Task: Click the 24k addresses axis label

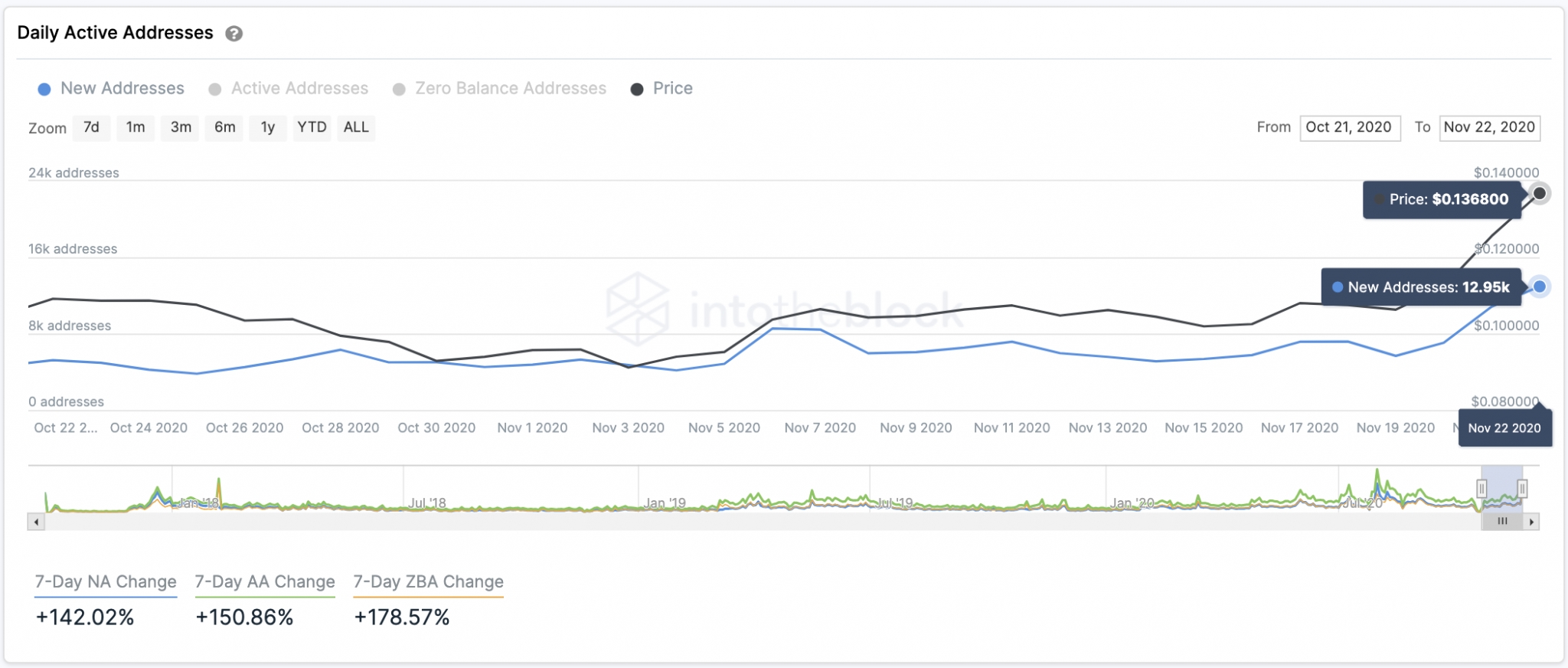Action: pyautogui.click(x=73, y=173)
